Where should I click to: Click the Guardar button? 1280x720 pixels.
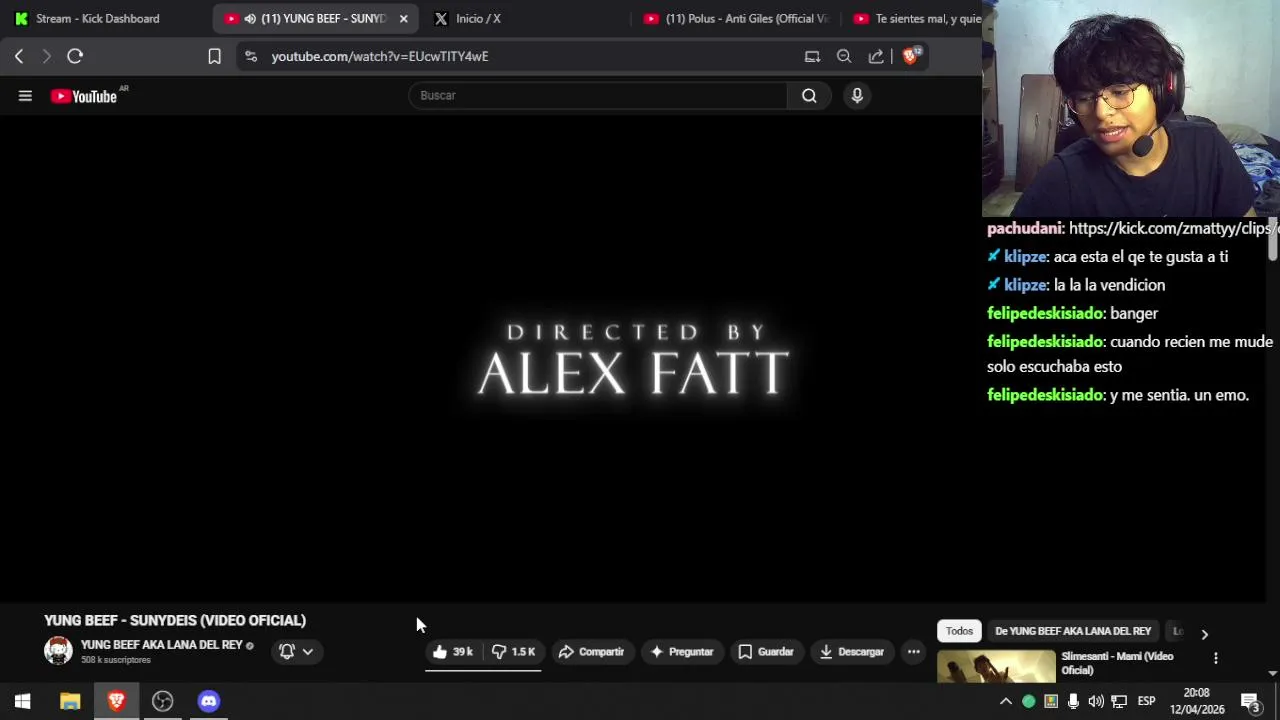[766, 652]
